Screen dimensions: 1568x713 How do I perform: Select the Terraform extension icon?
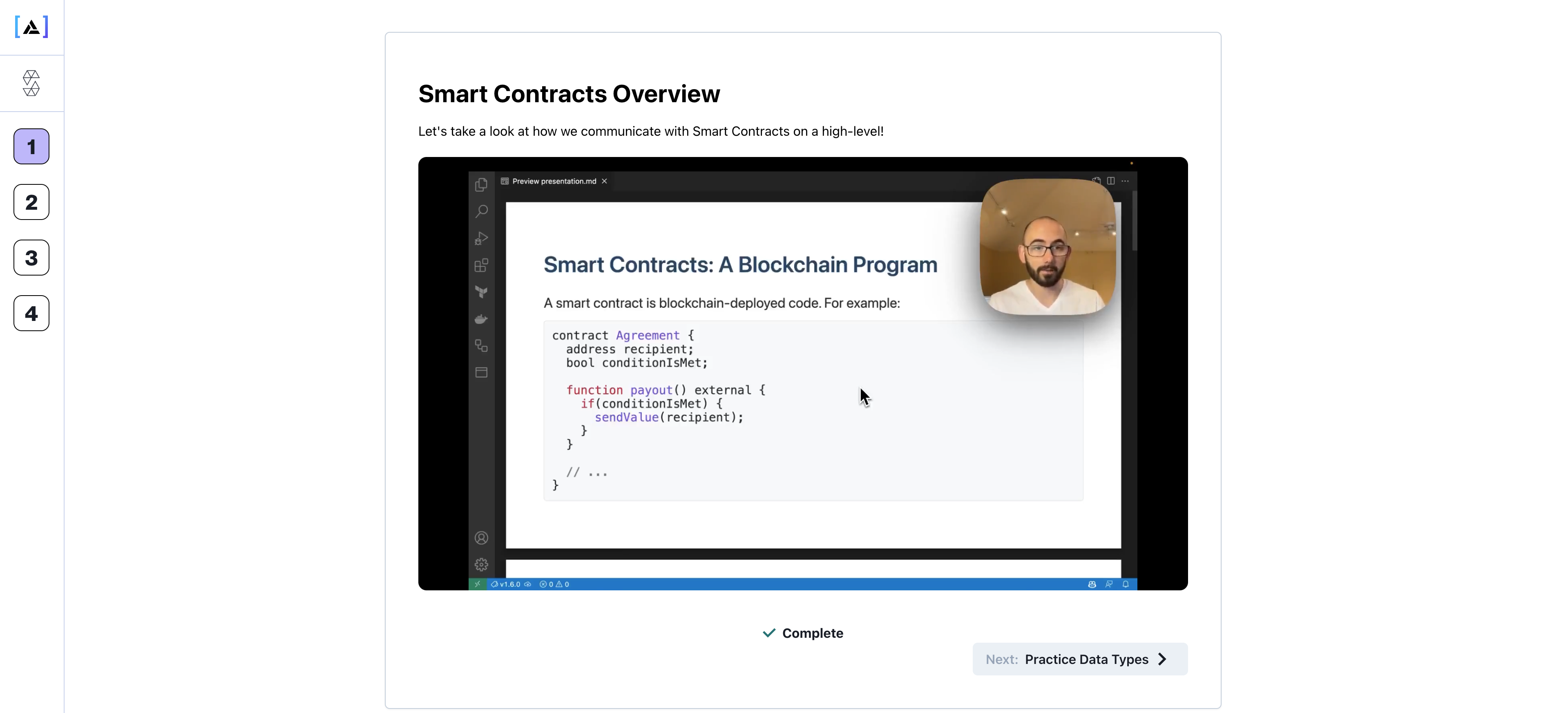482,291
